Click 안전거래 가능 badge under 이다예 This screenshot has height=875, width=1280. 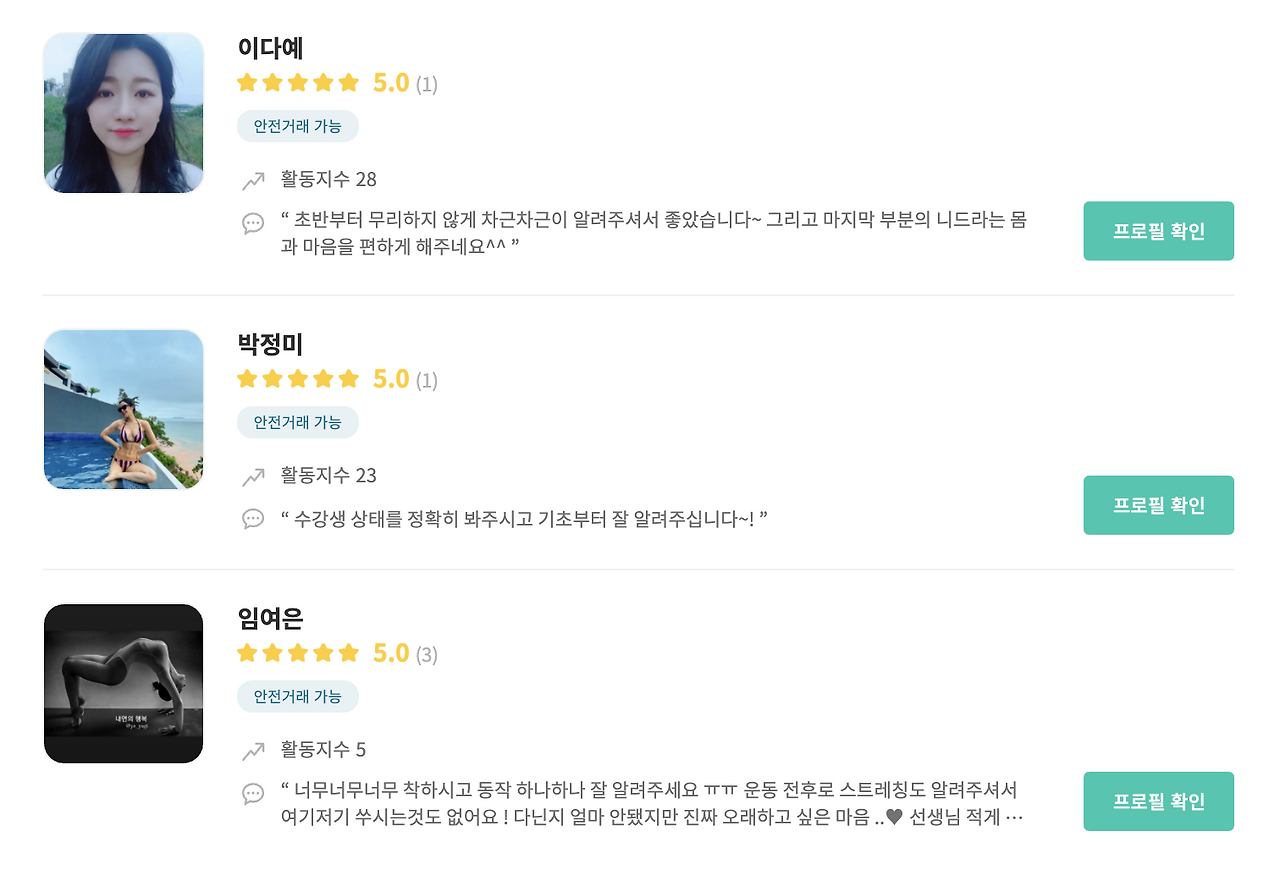(x=297, y=126)
